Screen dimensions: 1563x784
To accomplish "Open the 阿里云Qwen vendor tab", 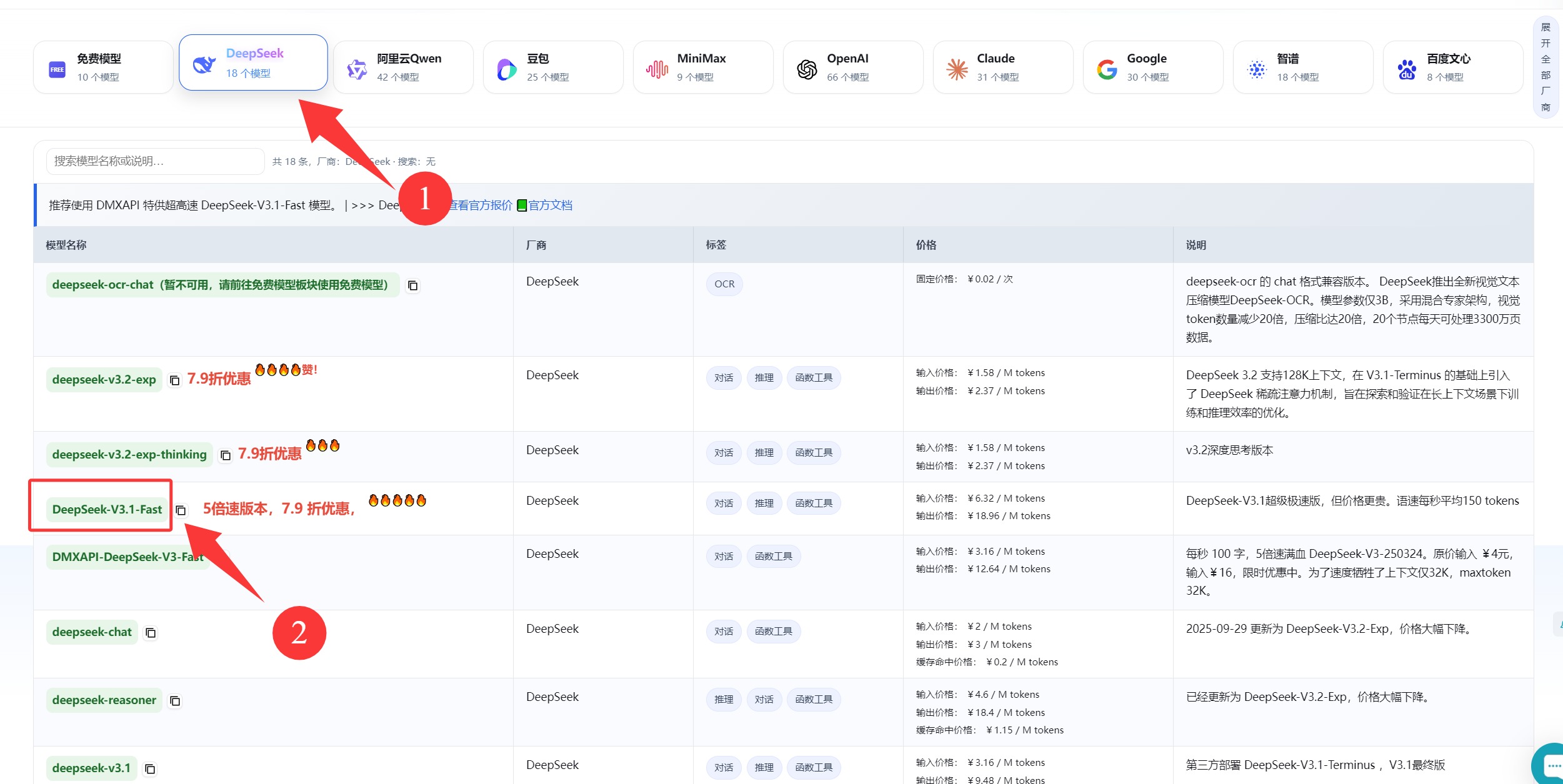I will (403, 67).
